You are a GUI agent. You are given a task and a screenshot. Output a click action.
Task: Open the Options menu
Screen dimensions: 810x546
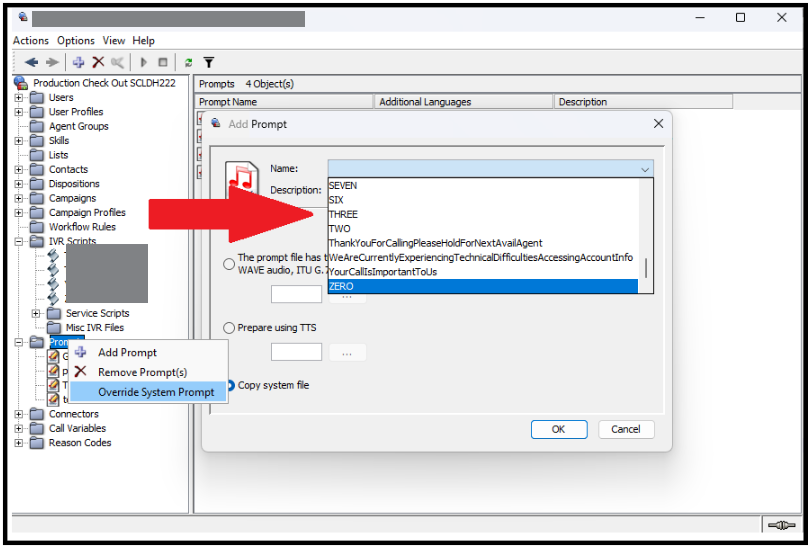(x=75, y=40)
